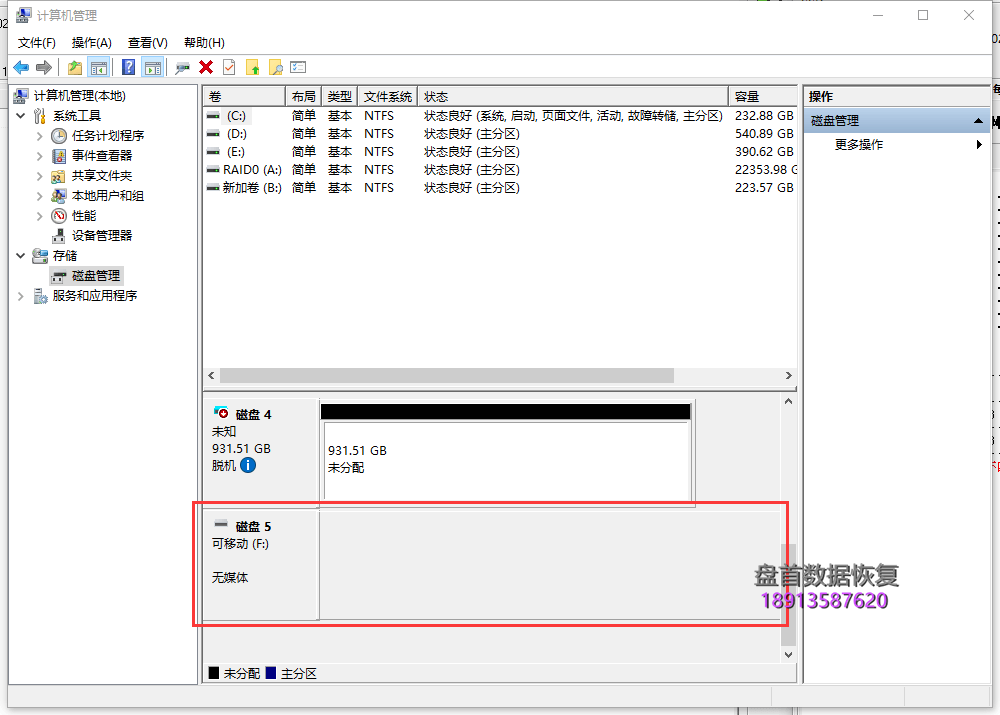Expand the 任务计划程序 tree node

tap(40, 136)
